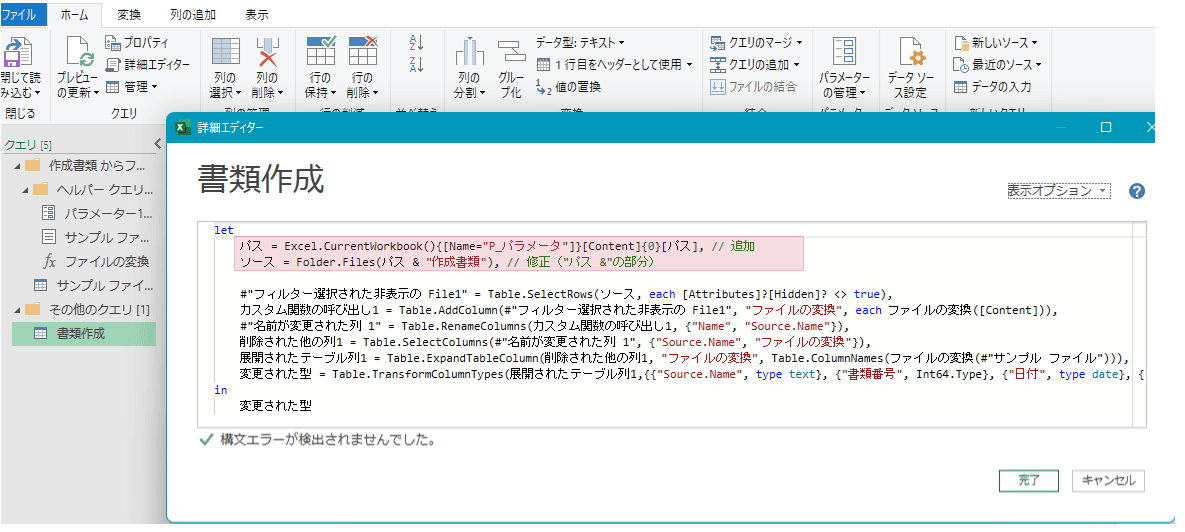Screen dimensions: 1185x532
Task: Open the 表示オプション dropdown
Action: (x=1058, y=191)
